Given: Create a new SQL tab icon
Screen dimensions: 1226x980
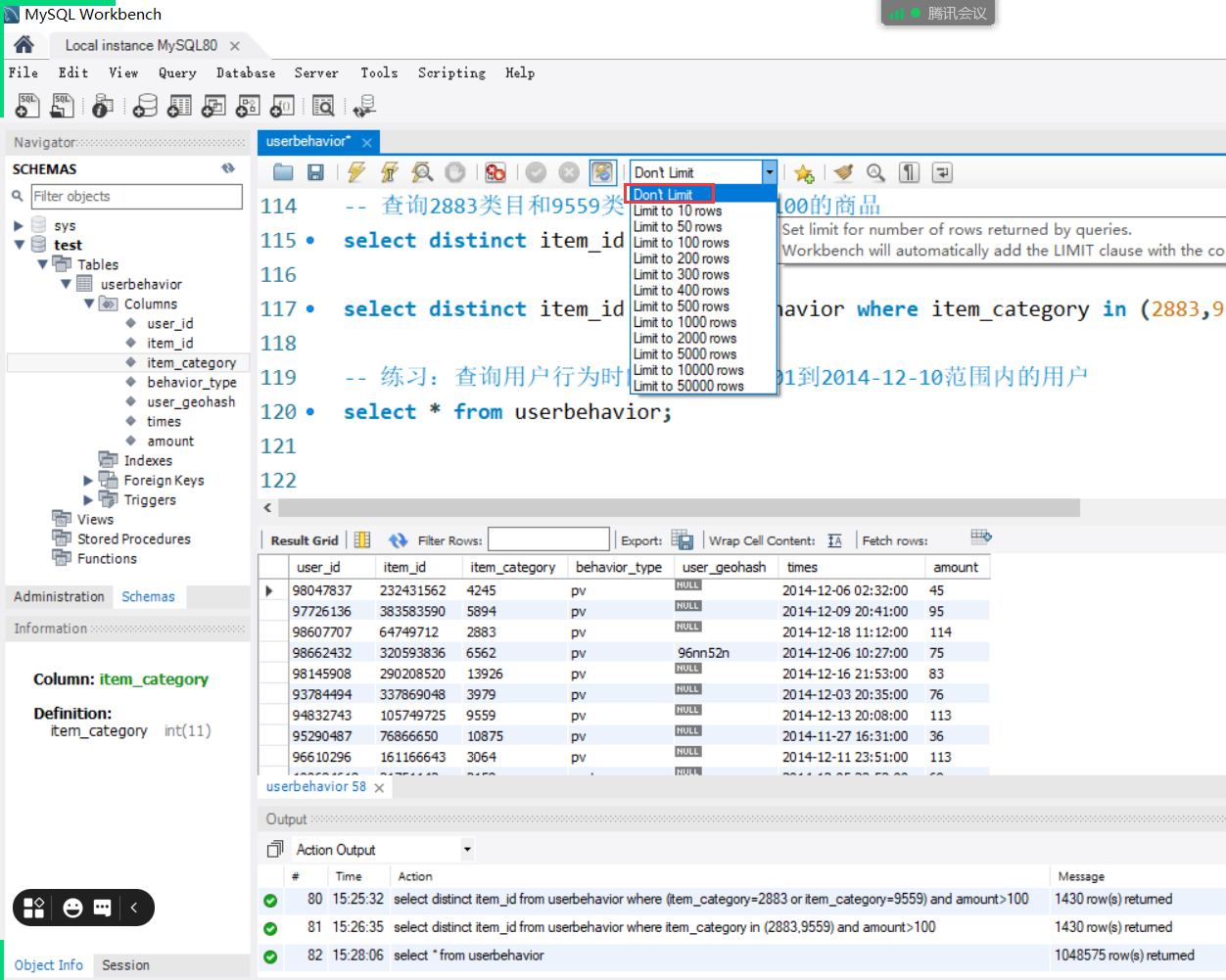Looking at the screenshot, I should [27, 106].
